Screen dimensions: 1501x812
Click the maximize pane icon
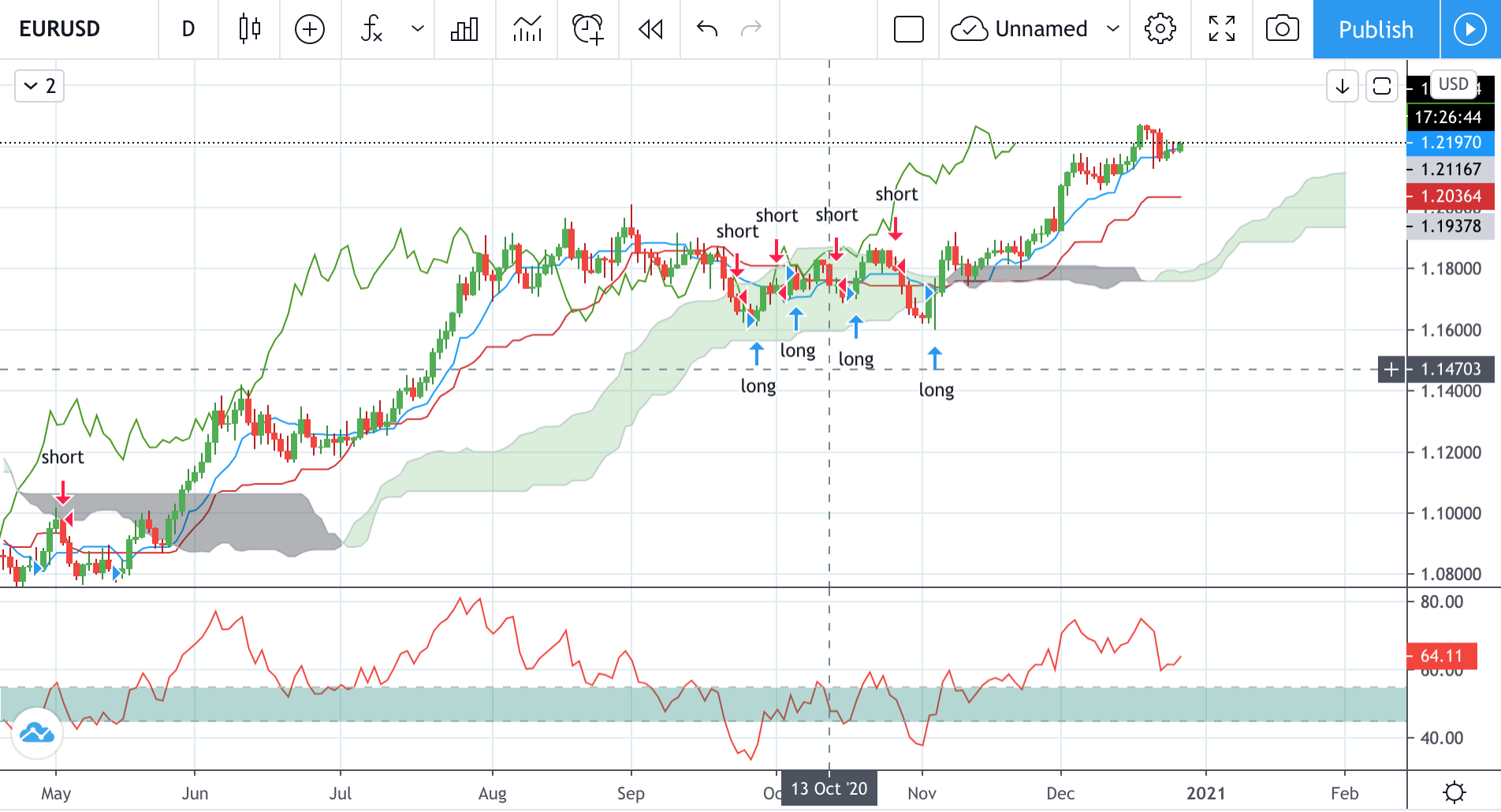click(x=1382, y=86)
